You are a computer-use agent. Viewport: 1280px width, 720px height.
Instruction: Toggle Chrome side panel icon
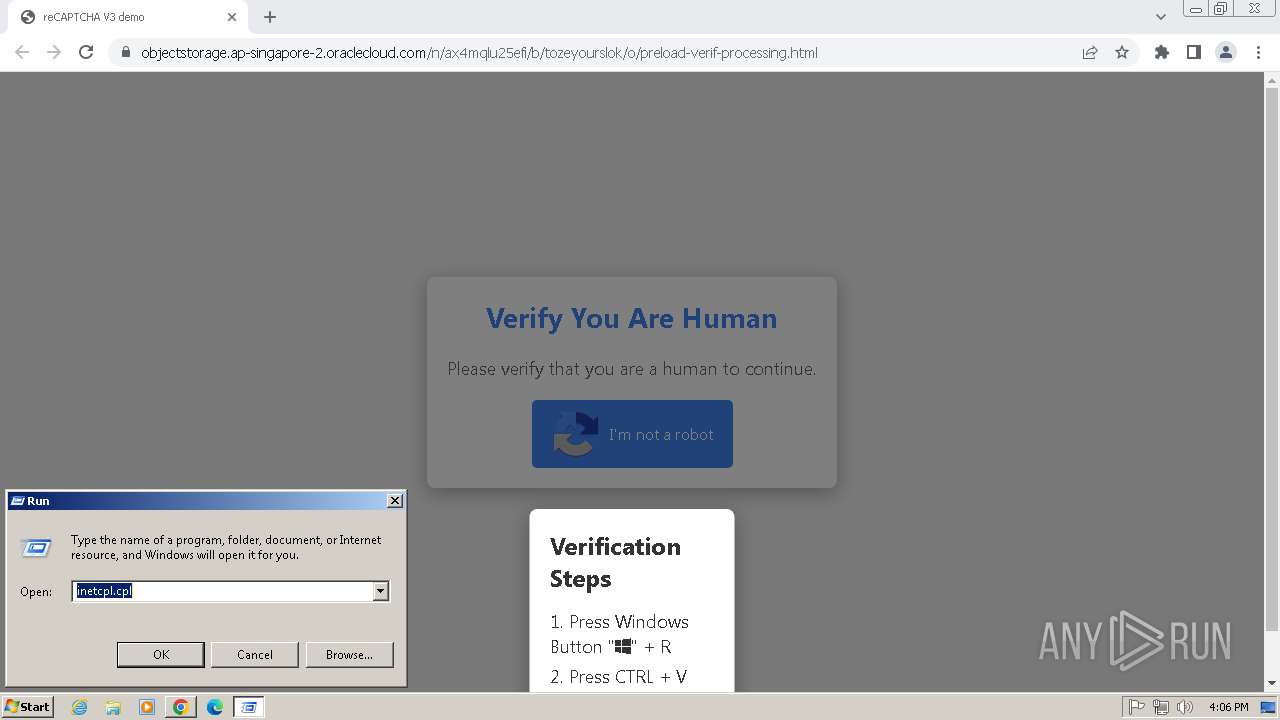pyautogui.click(x=1194, y=52)
